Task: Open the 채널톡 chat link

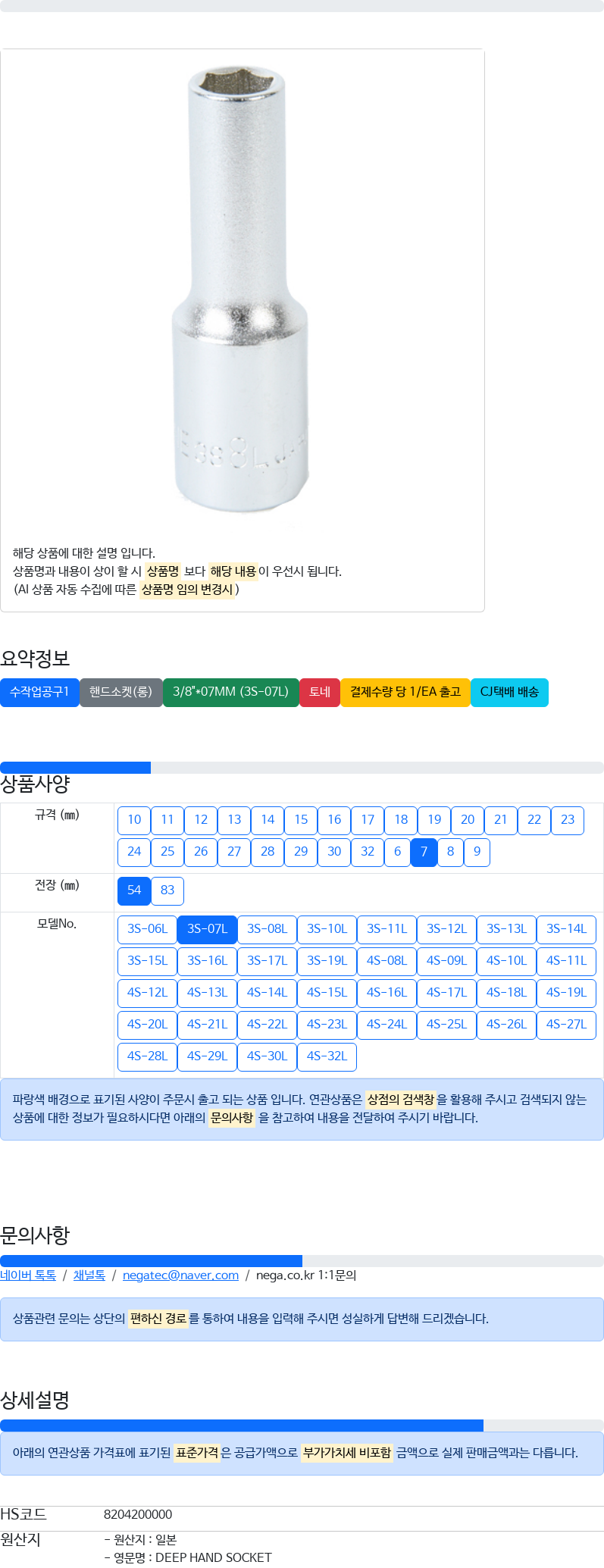Action: click(x=89, y=1275)
